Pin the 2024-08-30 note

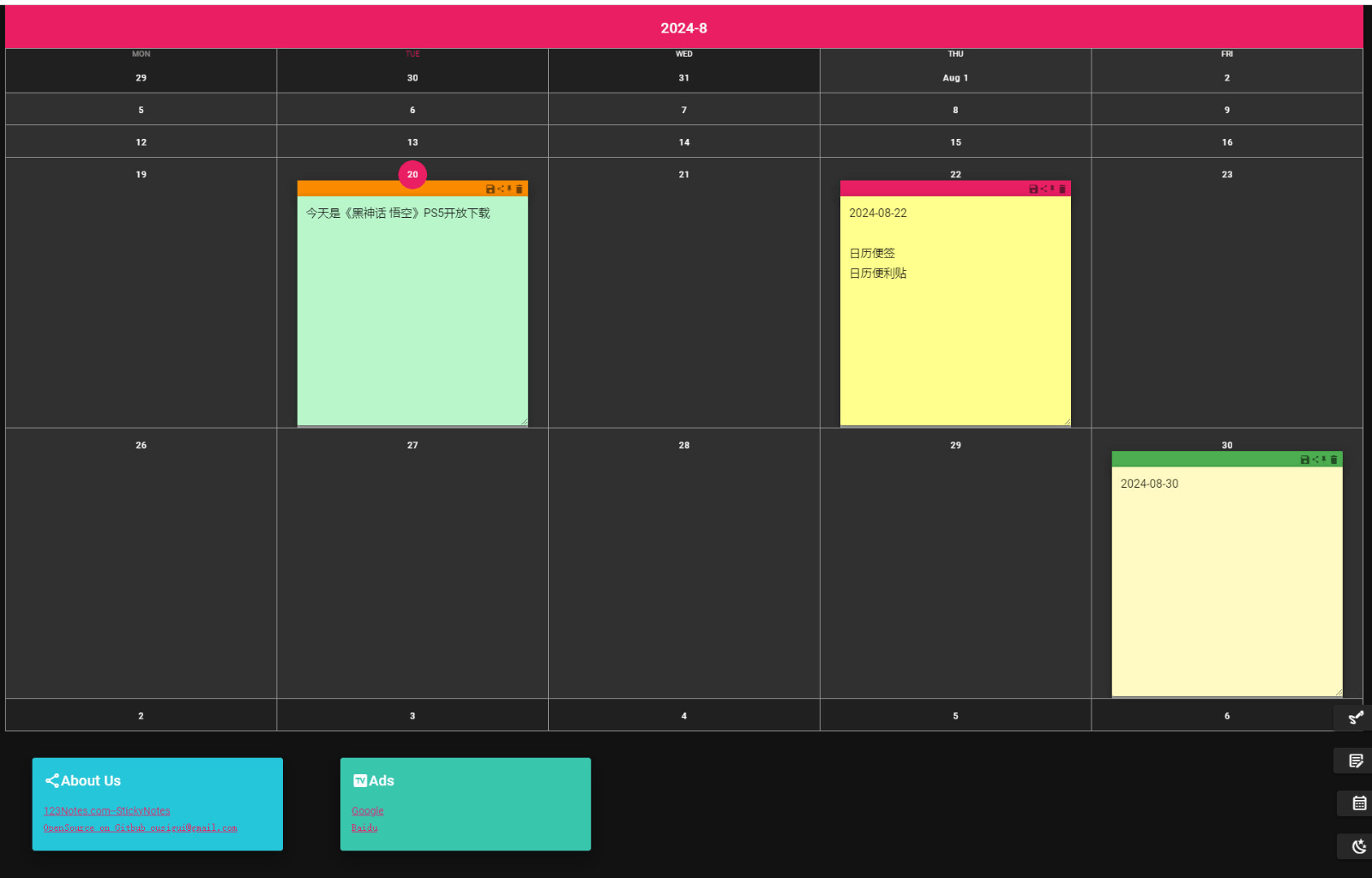(1324, 460)
